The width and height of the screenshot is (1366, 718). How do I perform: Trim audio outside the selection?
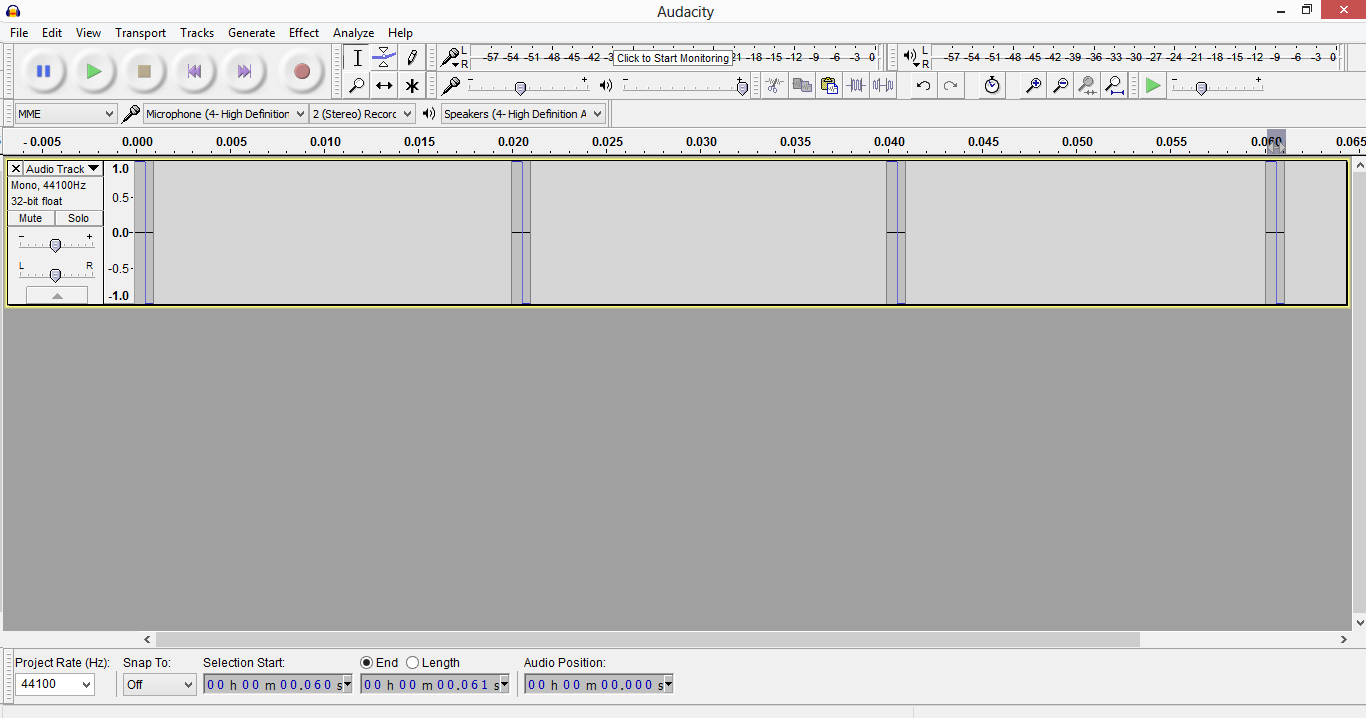coord(856,85)
